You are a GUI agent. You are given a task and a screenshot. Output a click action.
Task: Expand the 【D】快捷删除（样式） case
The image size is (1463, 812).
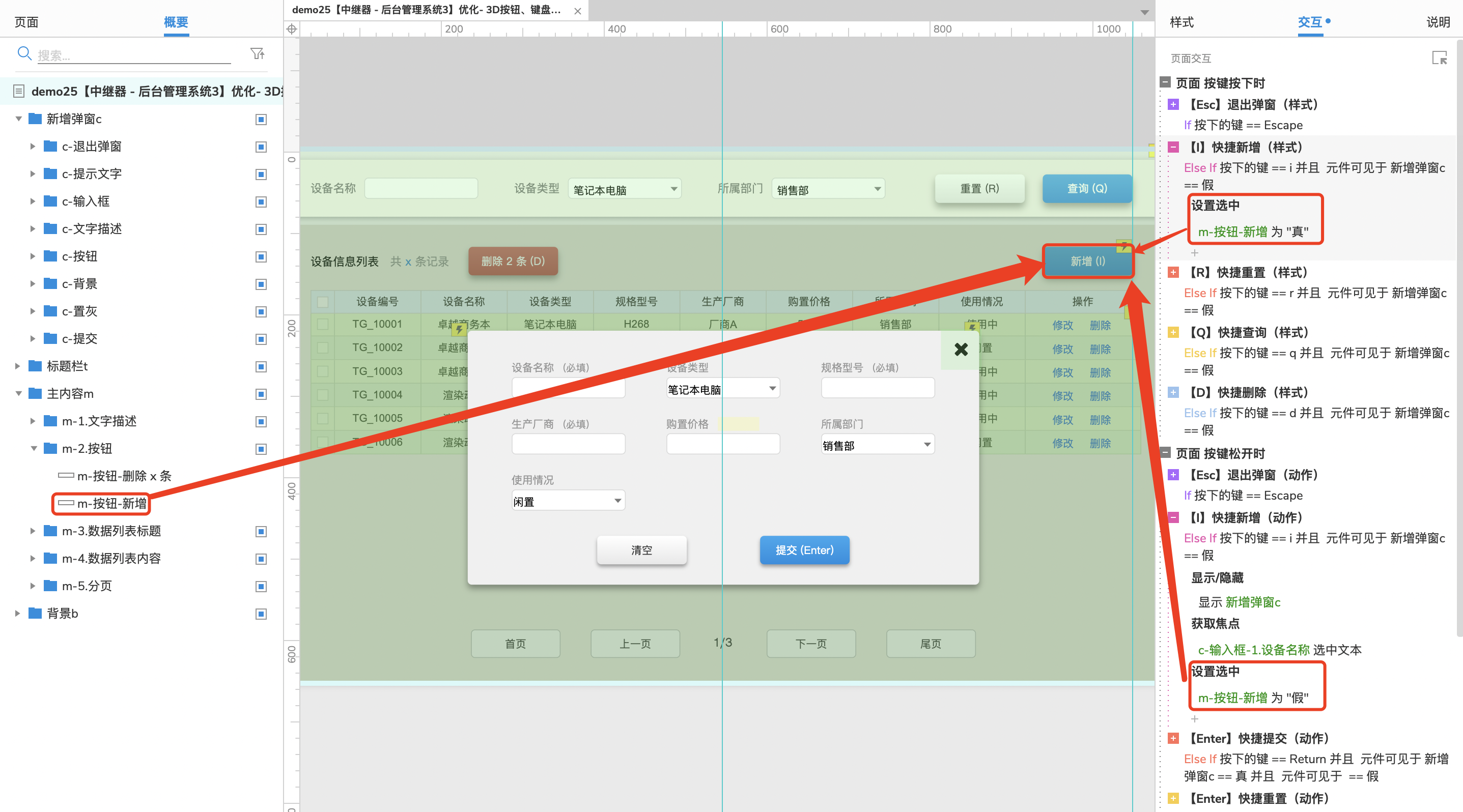(1173, 392)
